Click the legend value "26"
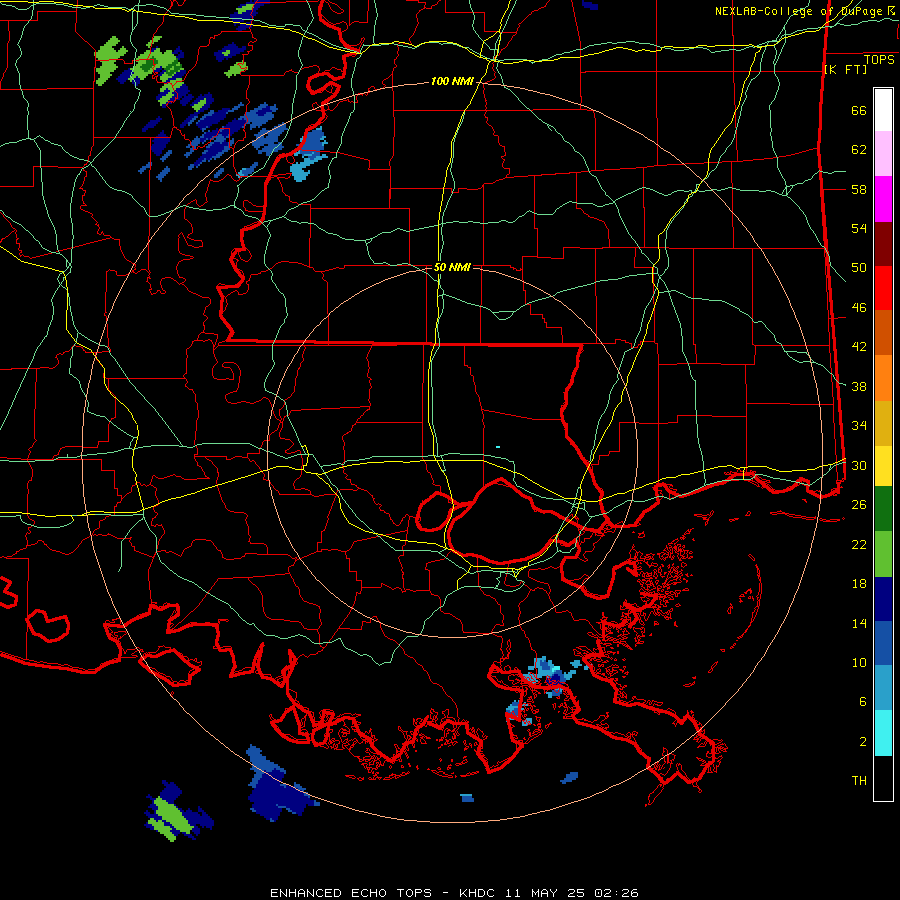This screenshot has height=900, width=900. click(x=859, y=505)
